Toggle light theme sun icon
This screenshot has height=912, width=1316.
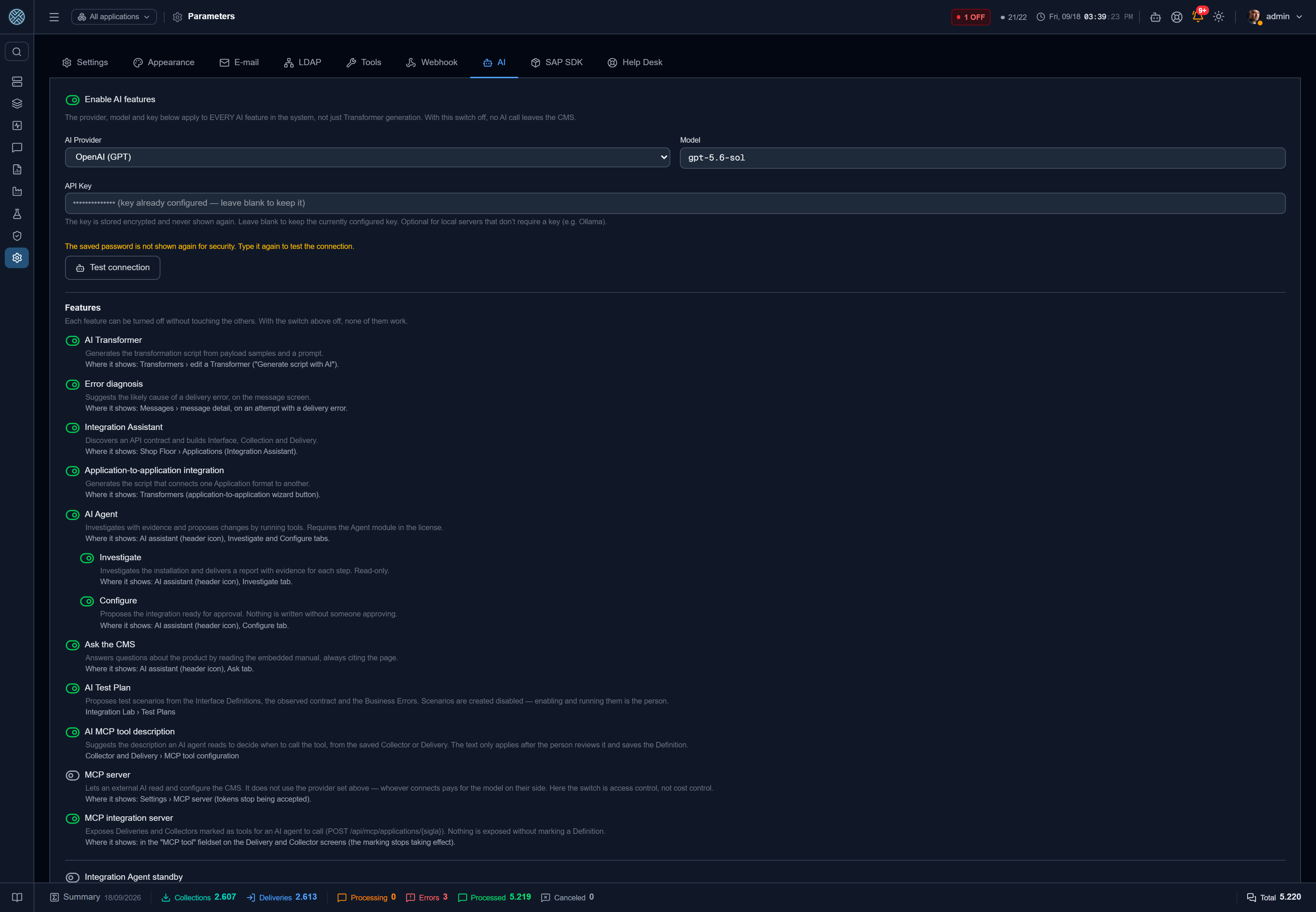[1218, 17]
